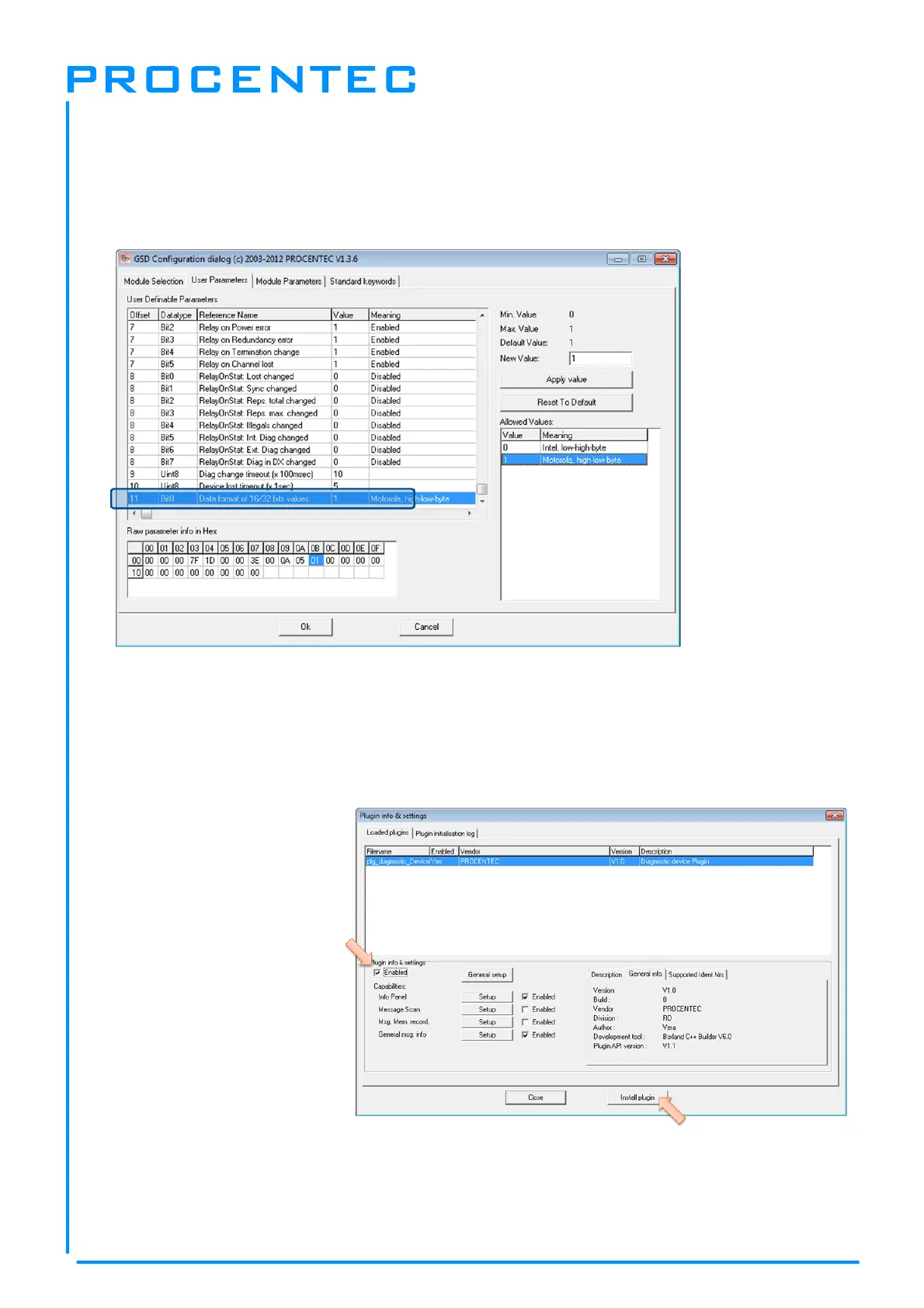924x1308 pixels.
Task: Maximize the GSD Configuration dialog
Action: point(641,259)
